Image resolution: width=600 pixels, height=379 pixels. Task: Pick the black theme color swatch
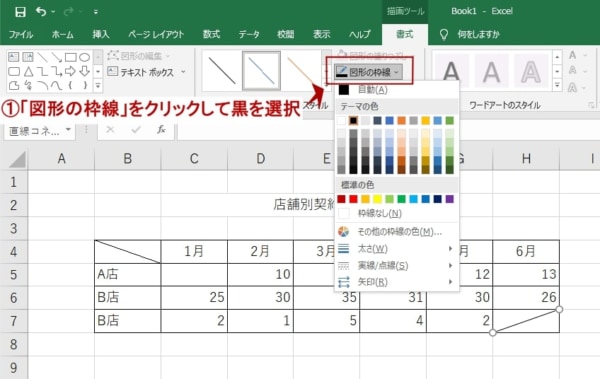[353, 121]
